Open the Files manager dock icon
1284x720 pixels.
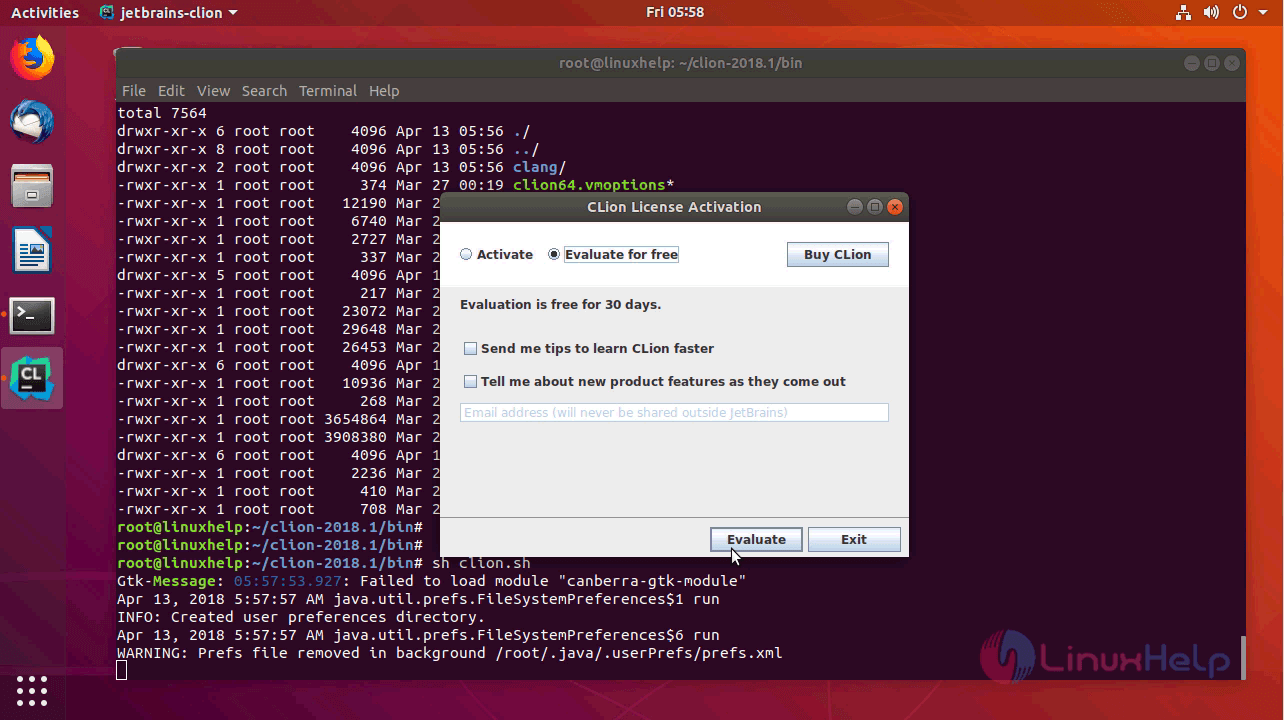(x=32, y=186)
